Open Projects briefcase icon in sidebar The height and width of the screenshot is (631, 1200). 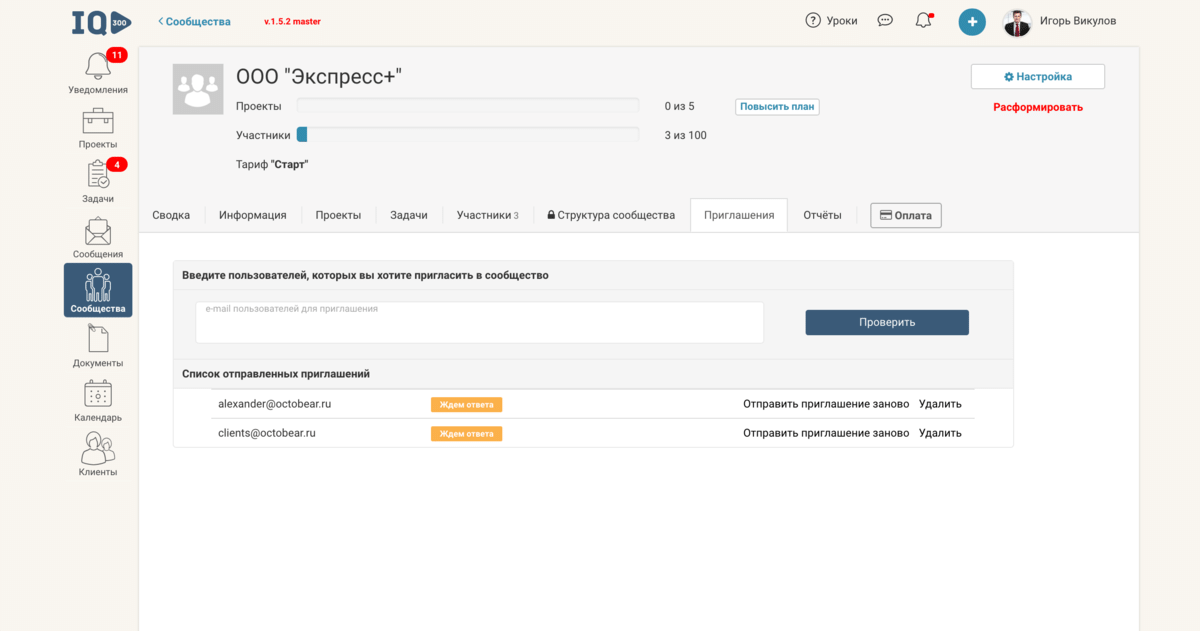pos(98,123)
